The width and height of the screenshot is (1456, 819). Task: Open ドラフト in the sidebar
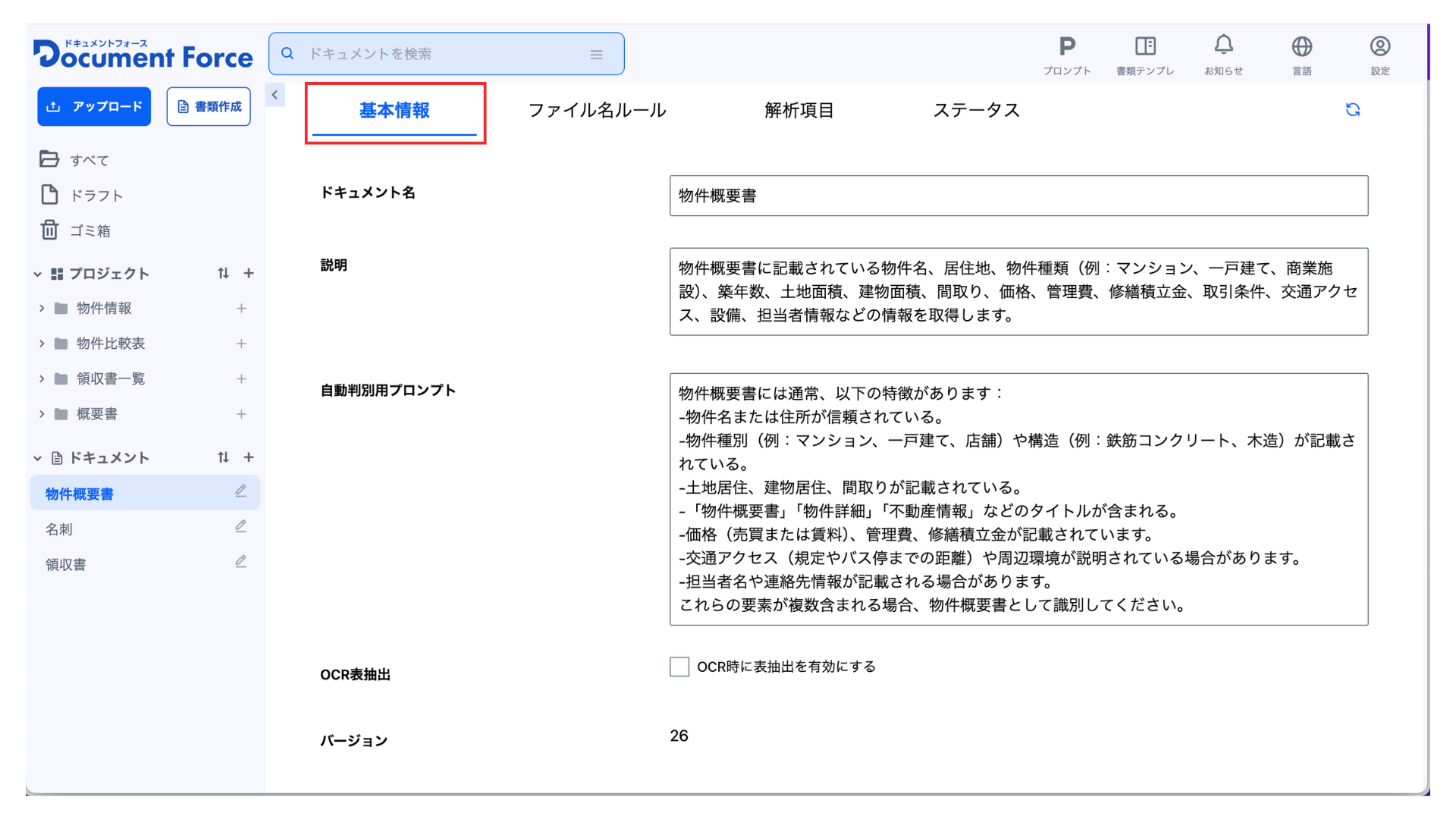pos(81,195)
